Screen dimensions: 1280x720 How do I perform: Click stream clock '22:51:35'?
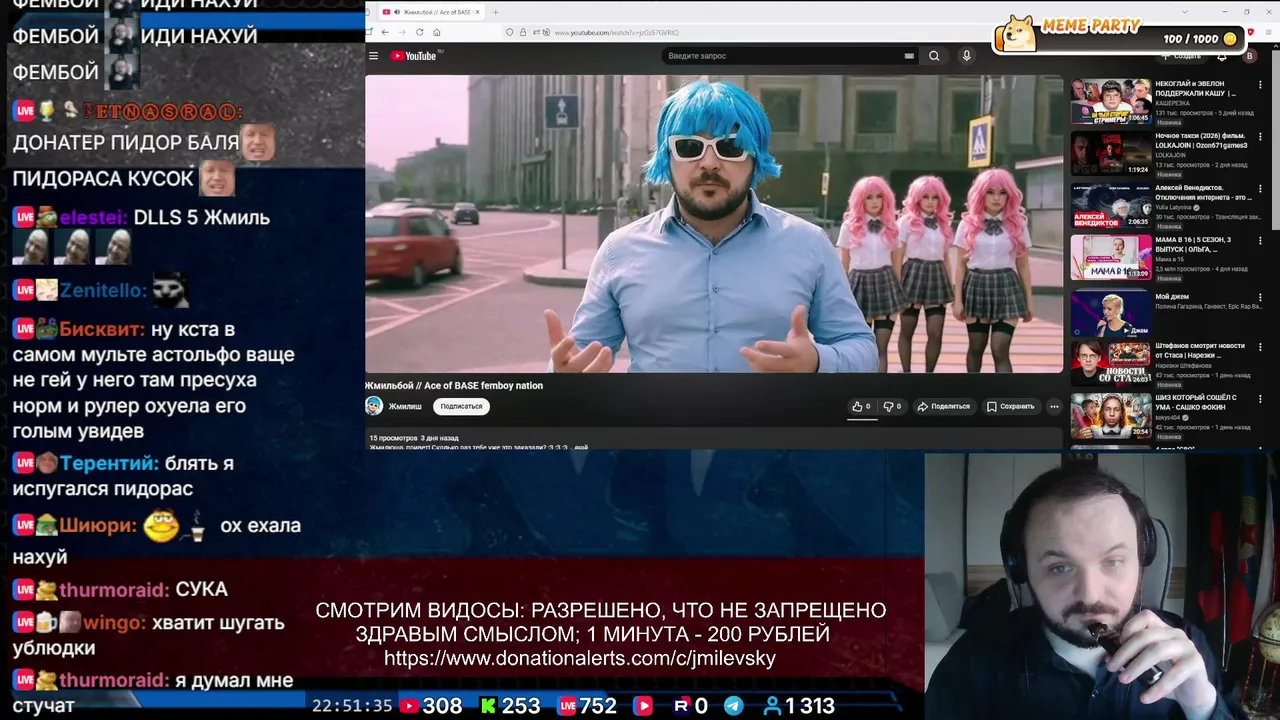(x=352, y=706)
